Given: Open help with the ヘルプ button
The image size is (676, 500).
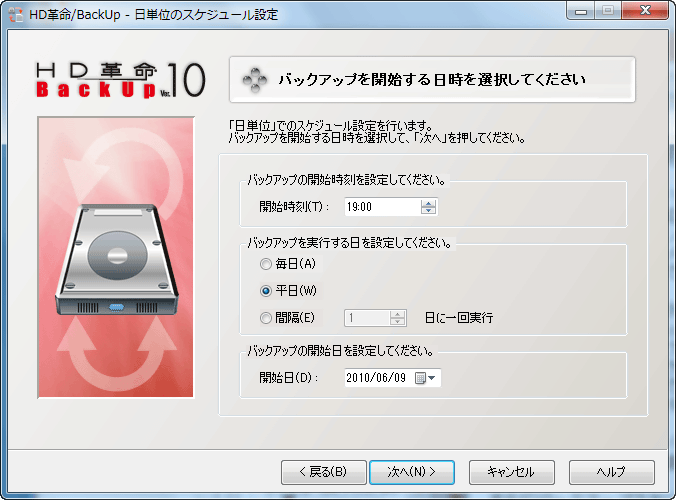Looking at the screenshot, I should pos(612,472).
